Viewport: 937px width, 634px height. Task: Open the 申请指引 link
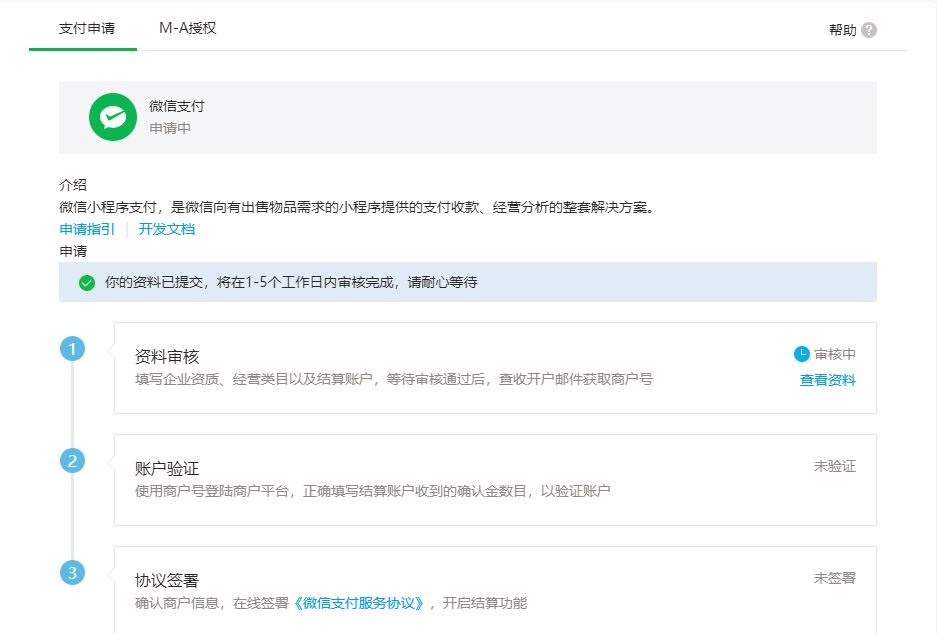[87, 229]
